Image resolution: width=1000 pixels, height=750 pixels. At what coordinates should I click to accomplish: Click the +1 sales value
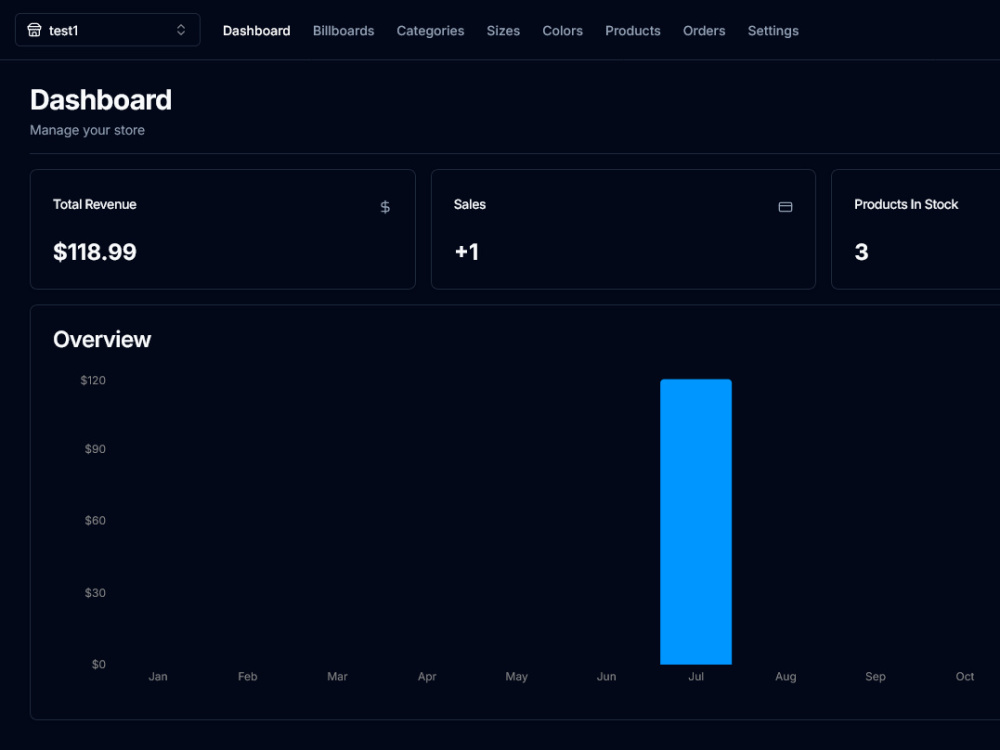pos(467,252)
